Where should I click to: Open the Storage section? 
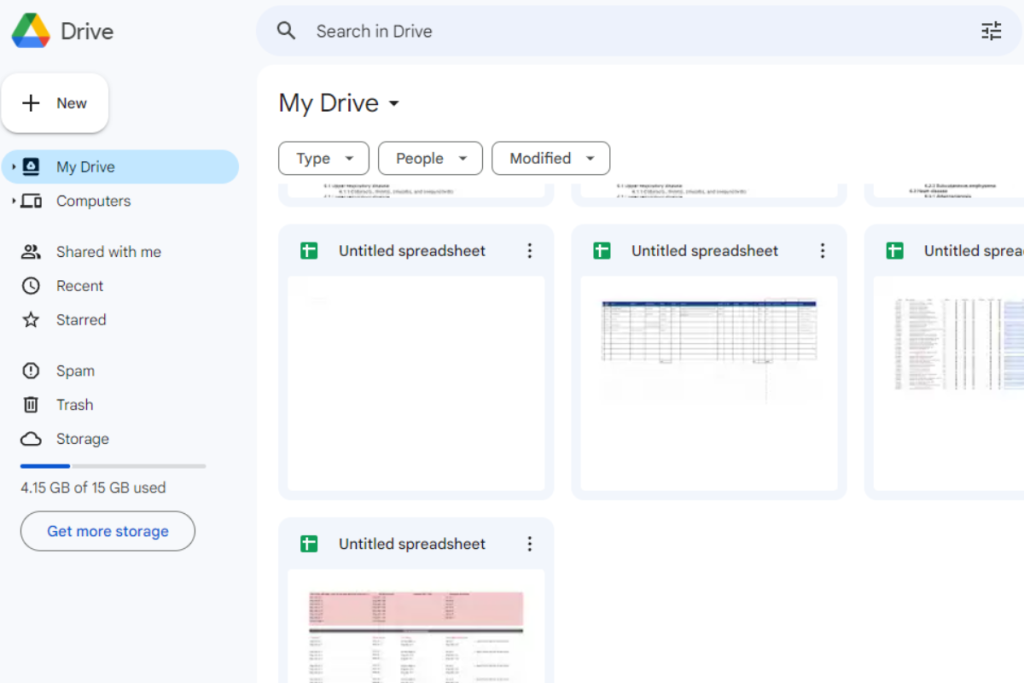pos(82,439)
